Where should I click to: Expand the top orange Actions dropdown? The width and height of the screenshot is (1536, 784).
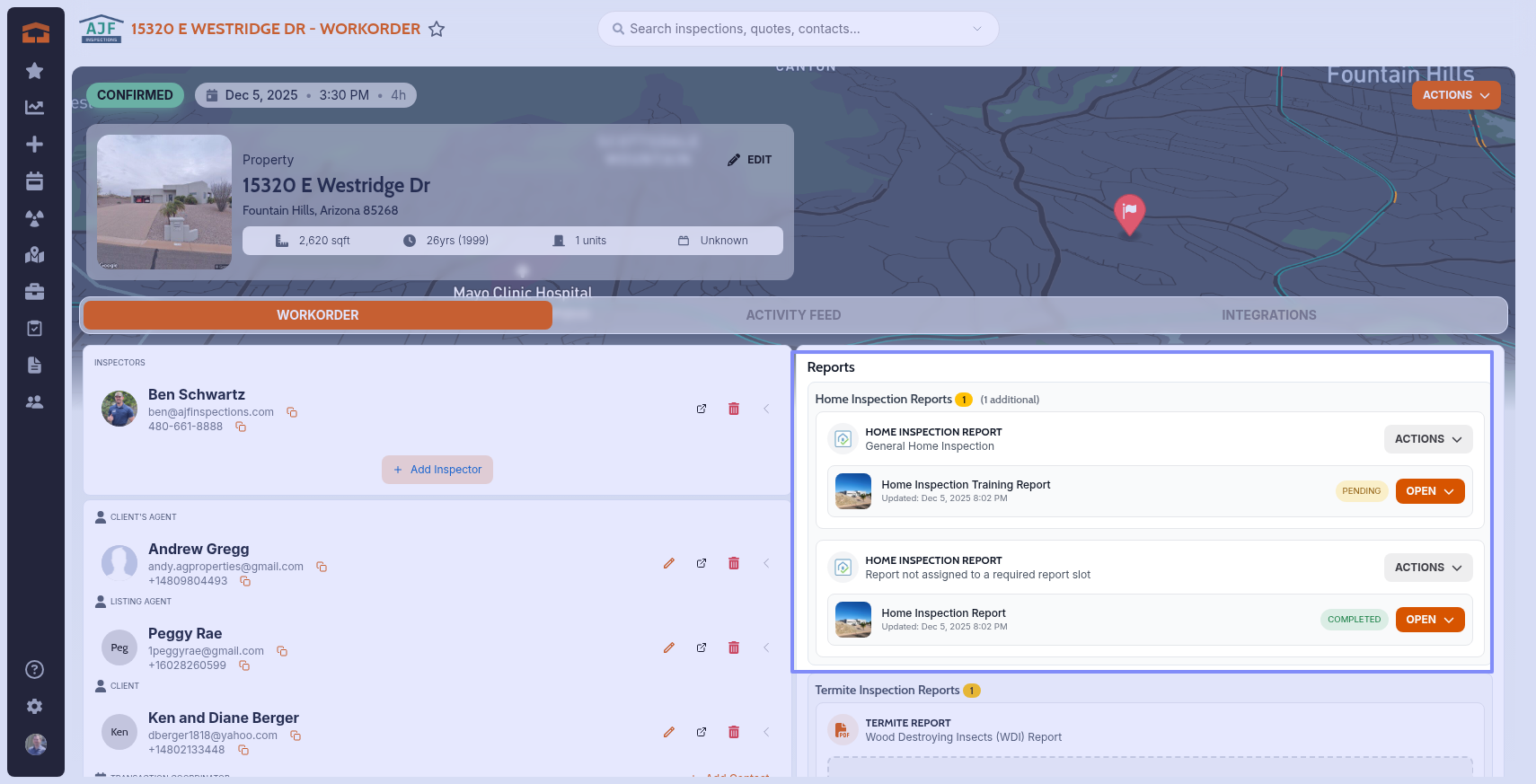coord(1455,95)
